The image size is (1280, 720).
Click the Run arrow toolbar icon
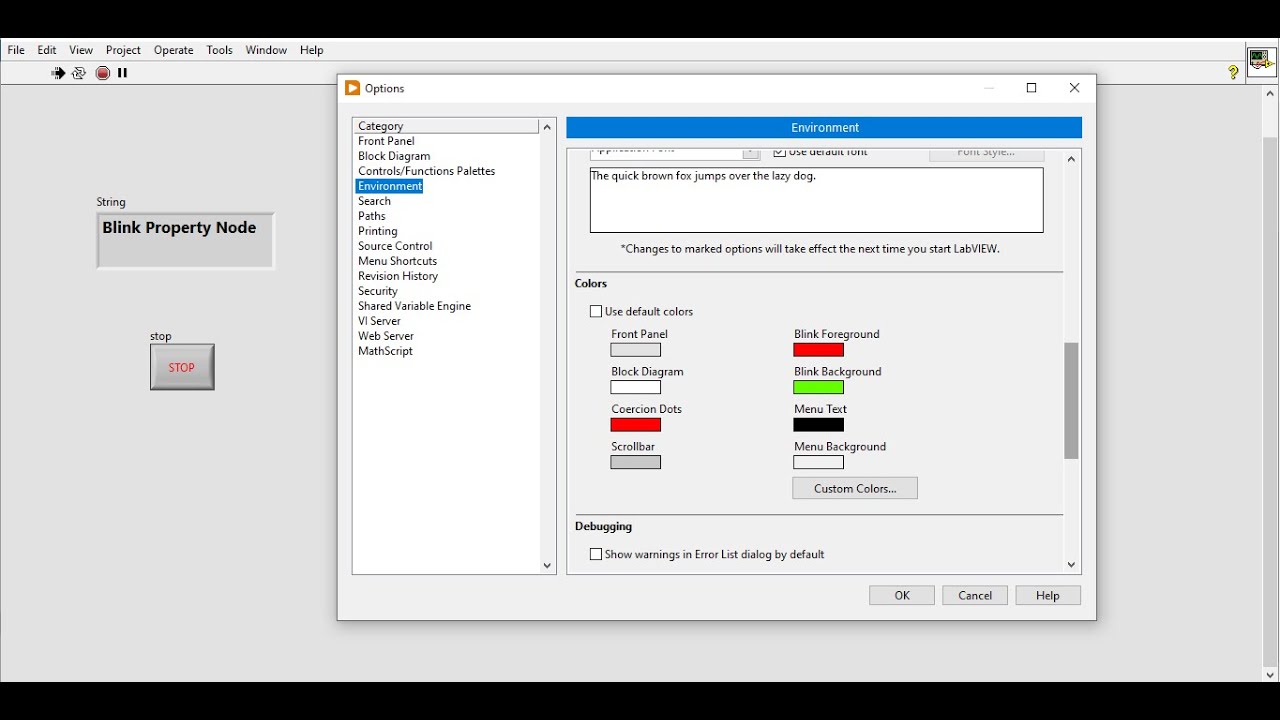[58, 73]
